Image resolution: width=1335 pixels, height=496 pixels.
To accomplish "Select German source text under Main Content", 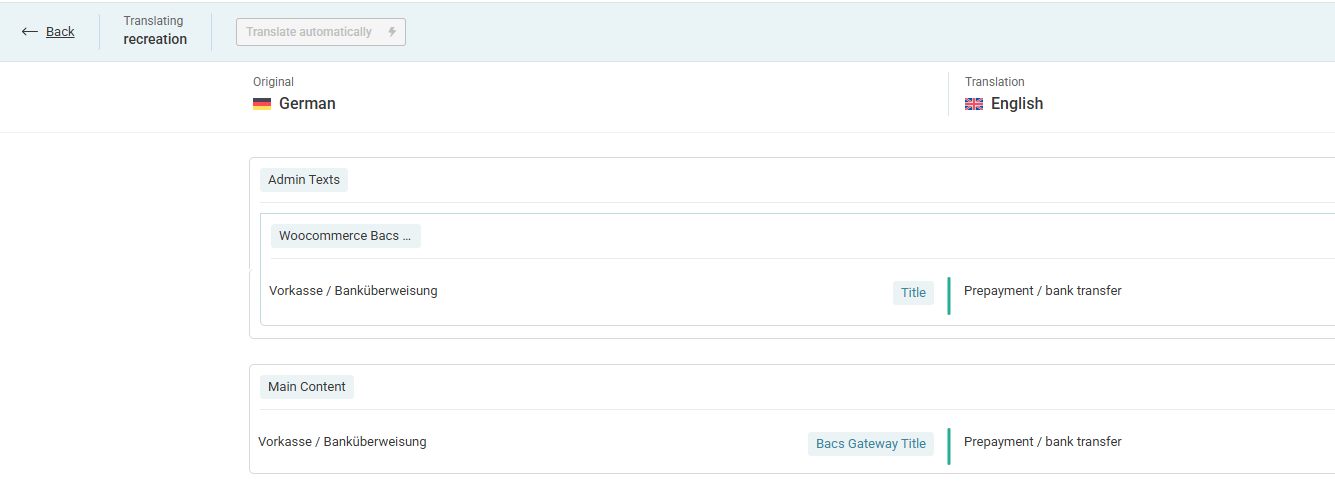I will coord(342,442).
